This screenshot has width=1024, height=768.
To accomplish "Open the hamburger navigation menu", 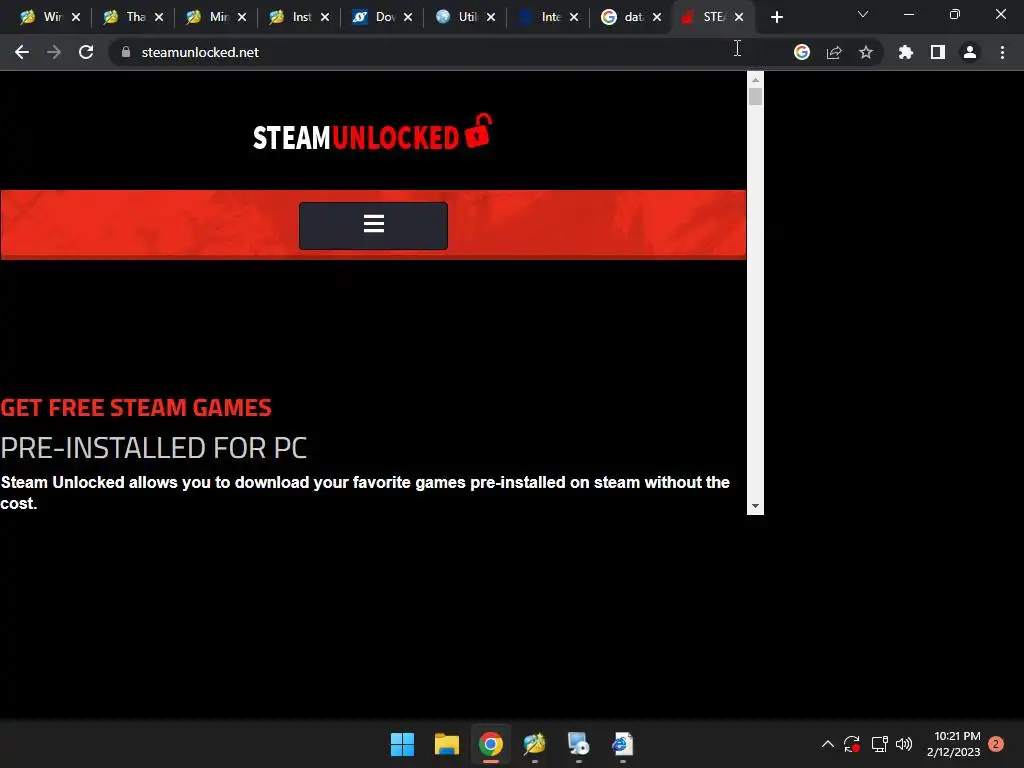I will pyautogui.click(x=373, y=225).
